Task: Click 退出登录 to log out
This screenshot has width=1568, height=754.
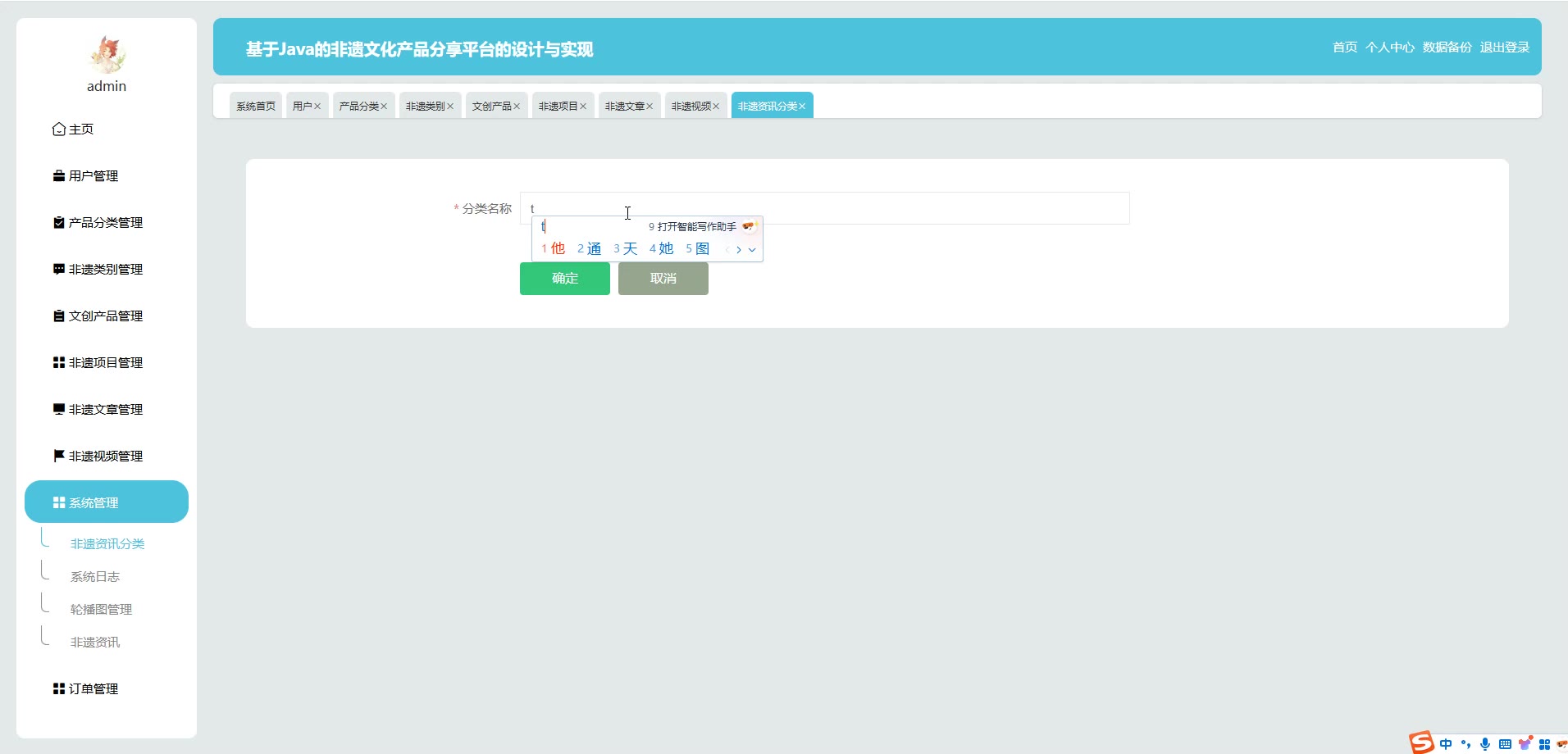Action: coord(1505,48)
